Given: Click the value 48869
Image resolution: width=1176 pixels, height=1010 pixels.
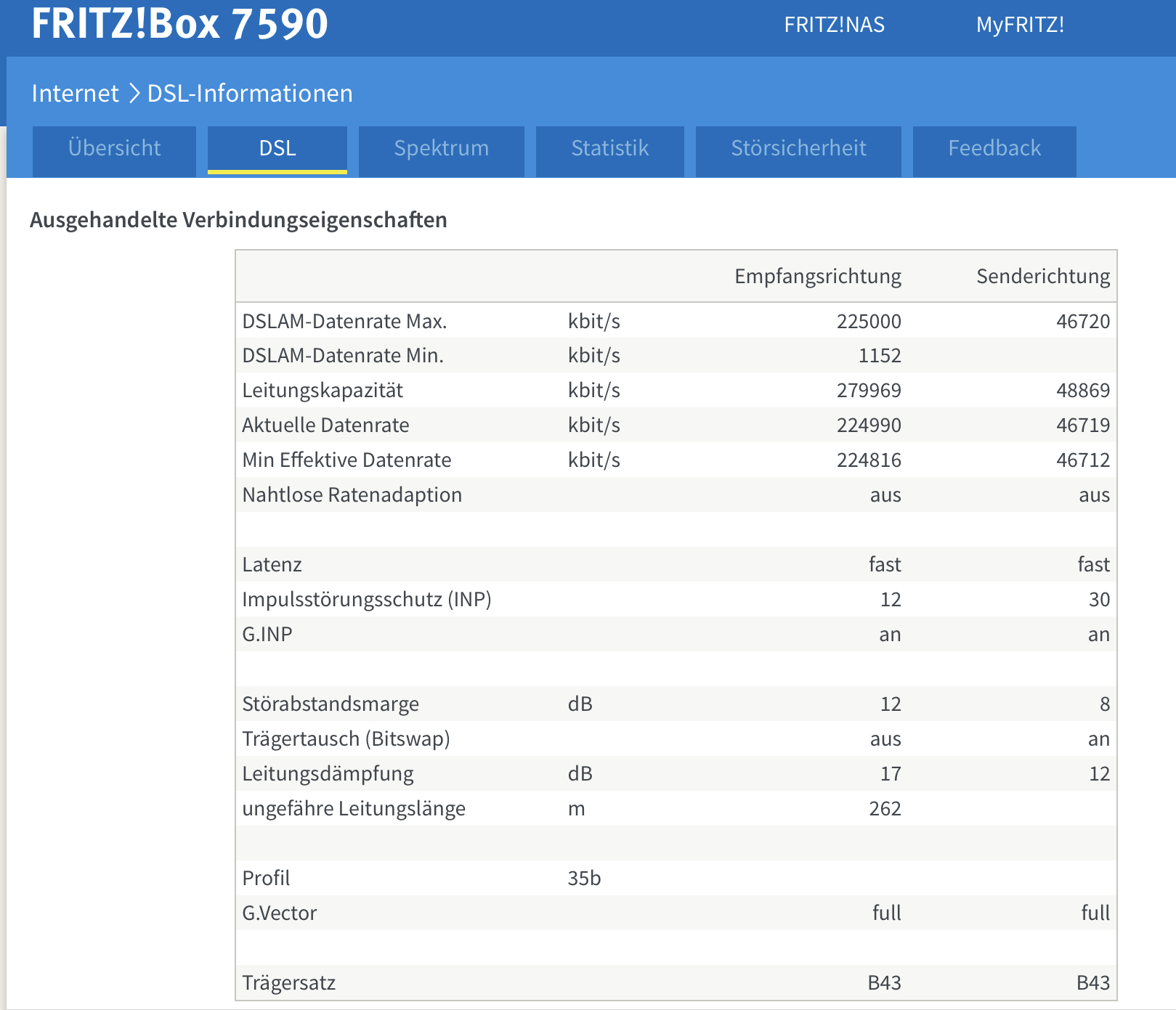Looking at the screenshot, I should [1083, 391].
